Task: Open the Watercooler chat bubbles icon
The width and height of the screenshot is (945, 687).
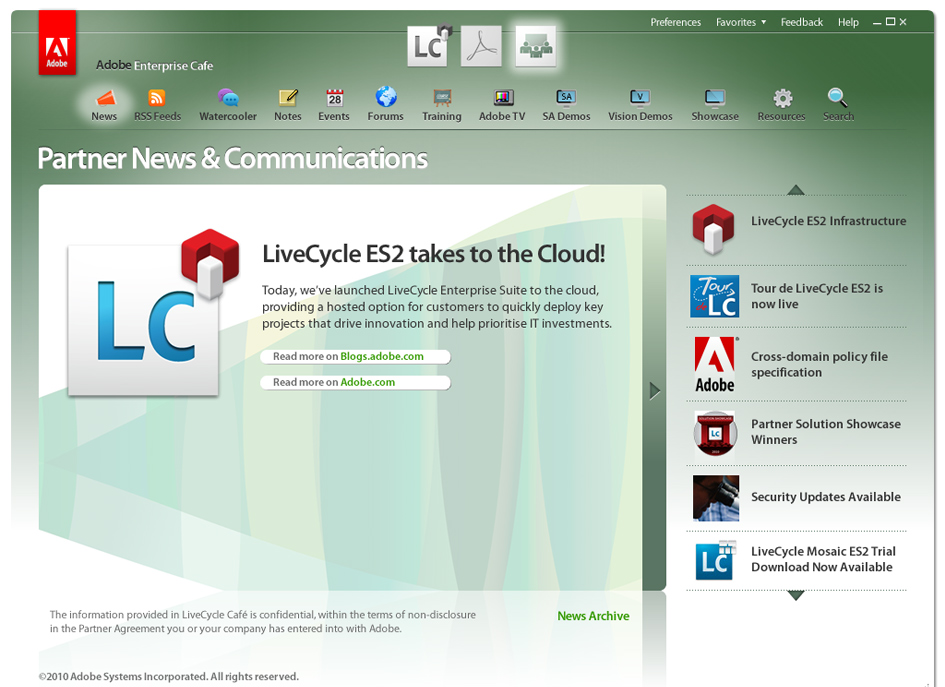Action: (x=228, y=98)
